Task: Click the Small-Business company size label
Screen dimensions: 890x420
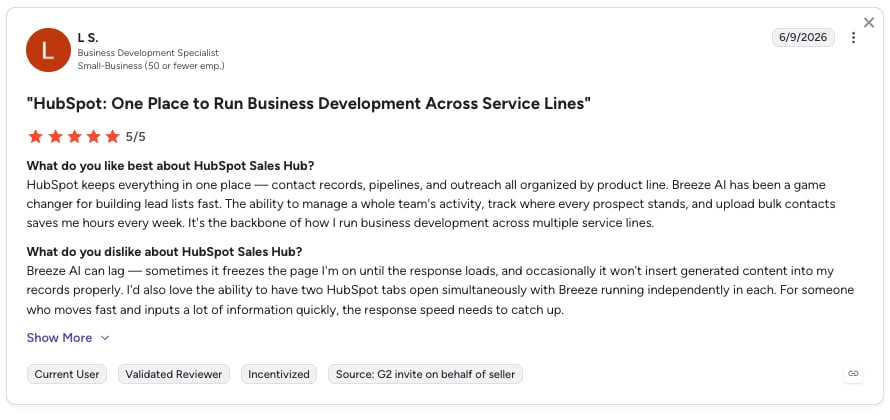Action: [x=151, y=66]
